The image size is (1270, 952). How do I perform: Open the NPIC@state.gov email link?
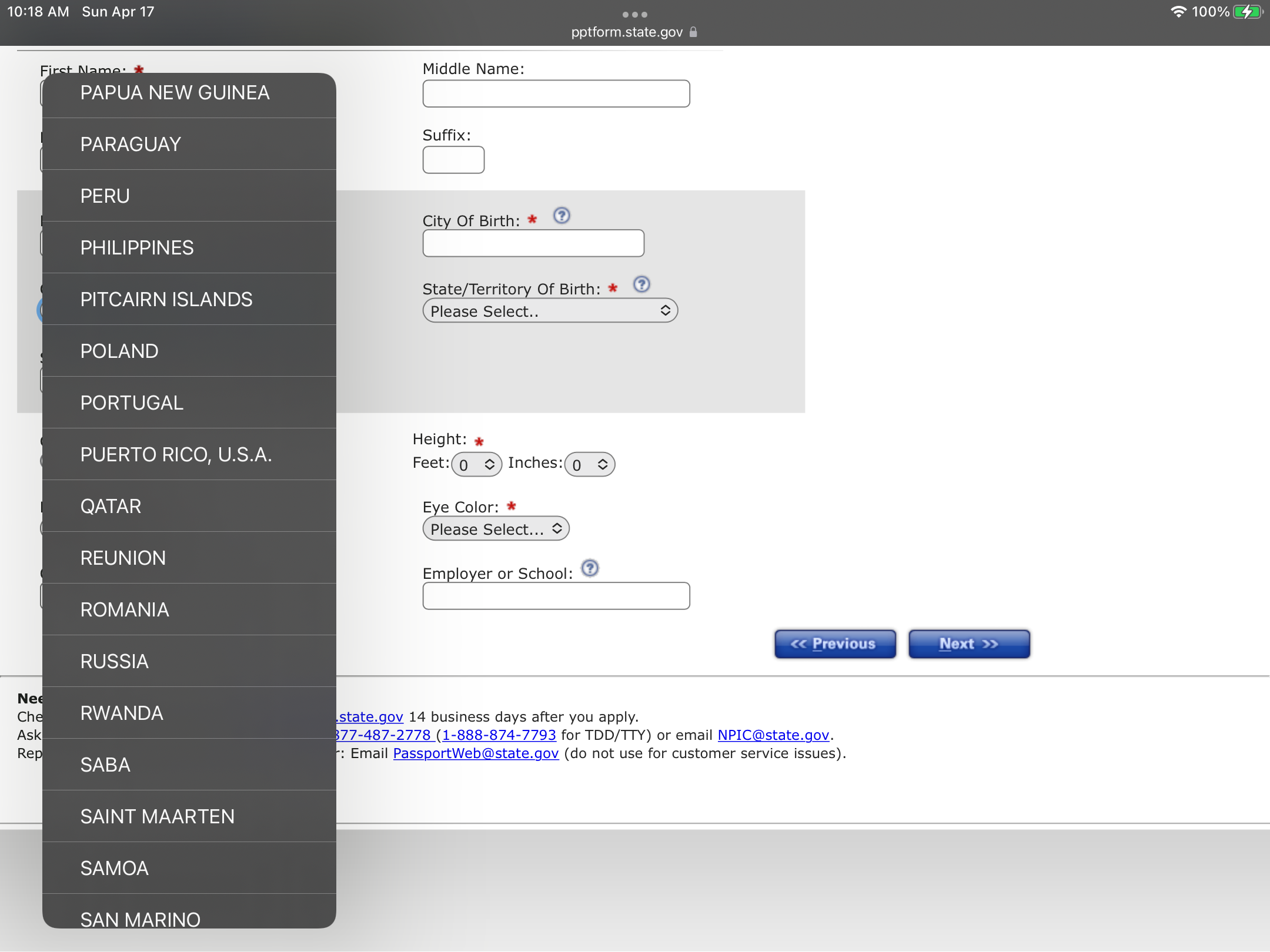[x=773, y=735]
